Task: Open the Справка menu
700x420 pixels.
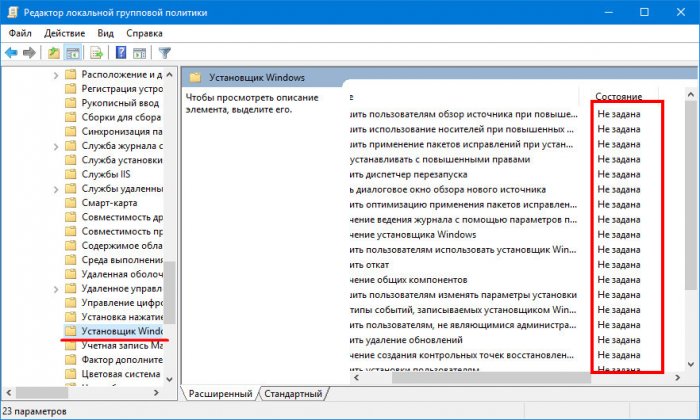Action: [x=144, y=33]
